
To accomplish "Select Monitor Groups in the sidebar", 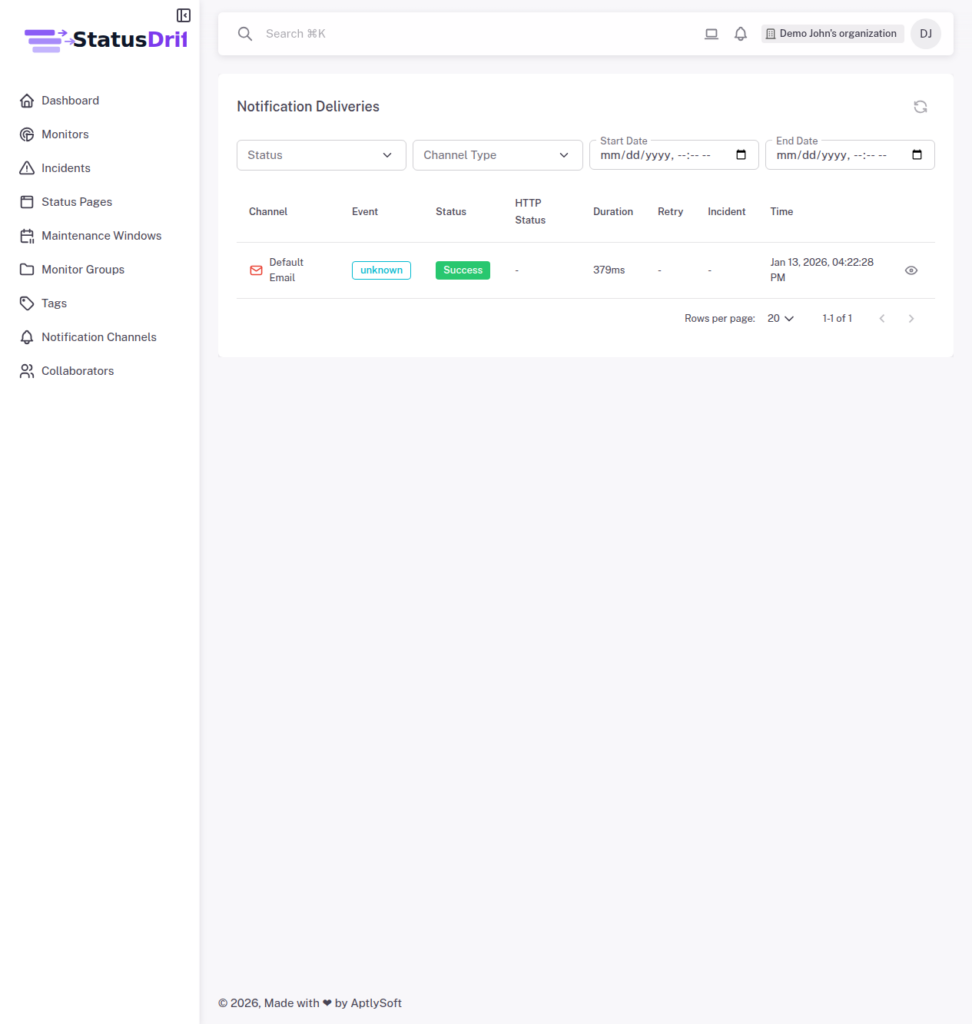I will coord(85,269).
